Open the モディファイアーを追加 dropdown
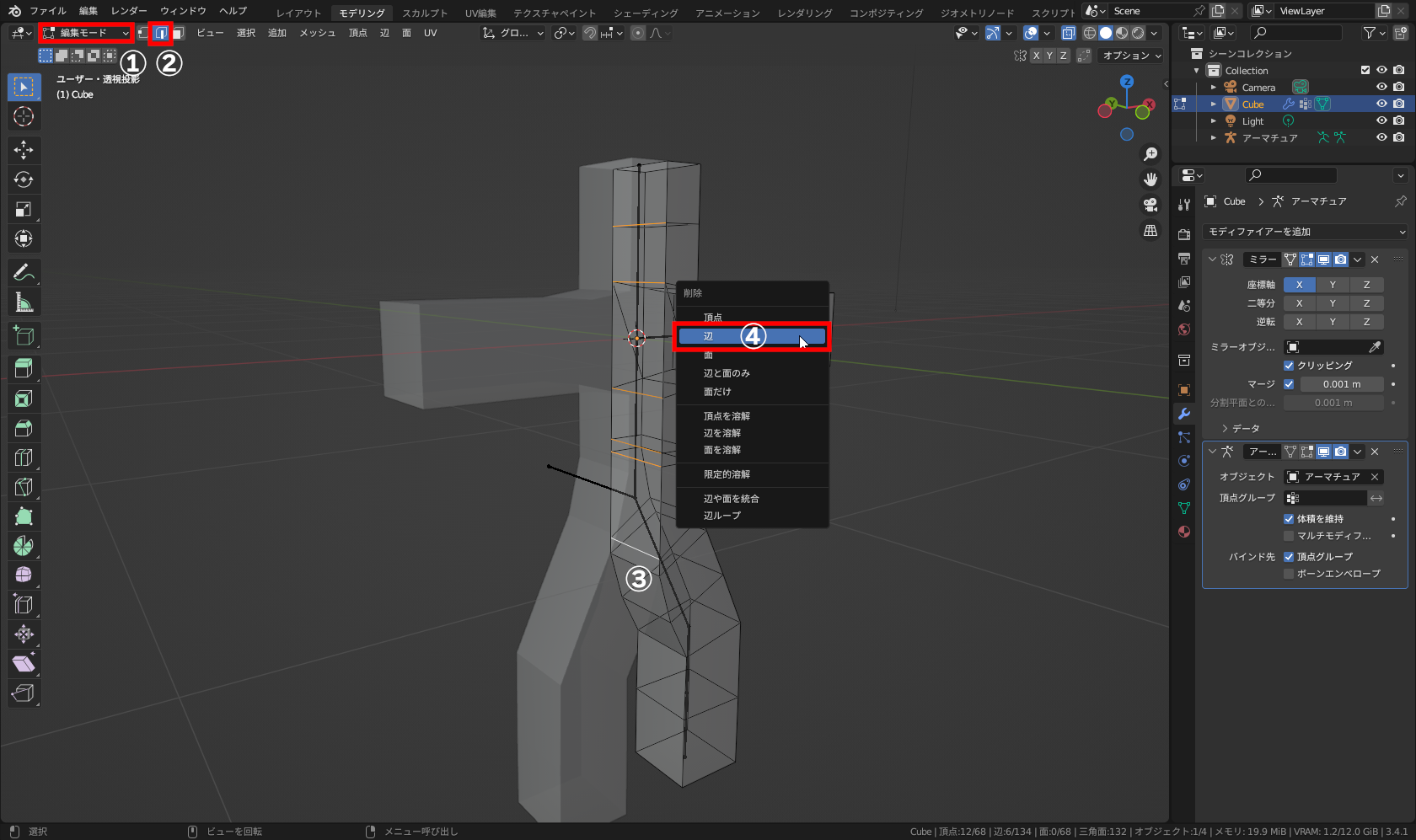 (x=1306, y=232)
